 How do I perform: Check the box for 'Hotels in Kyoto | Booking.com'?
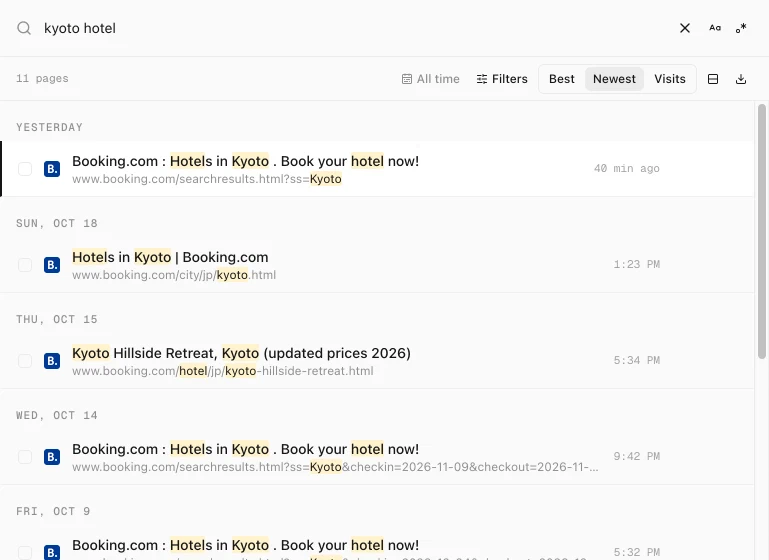click(x=25, y=265)
